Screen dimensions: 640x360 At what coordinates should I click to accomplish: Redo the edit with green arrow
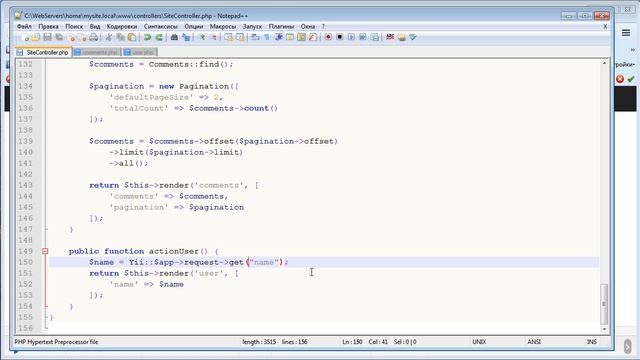pyautogui.click(x=159, y=38)
